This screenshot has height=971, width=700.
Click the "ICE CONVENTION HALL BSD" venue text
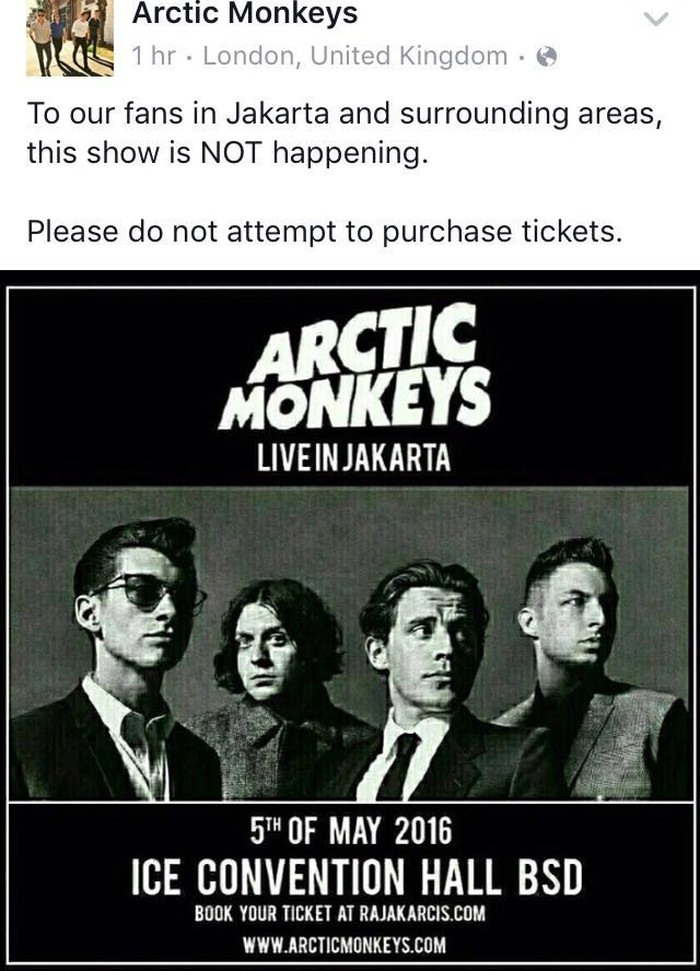click(357, 876)
